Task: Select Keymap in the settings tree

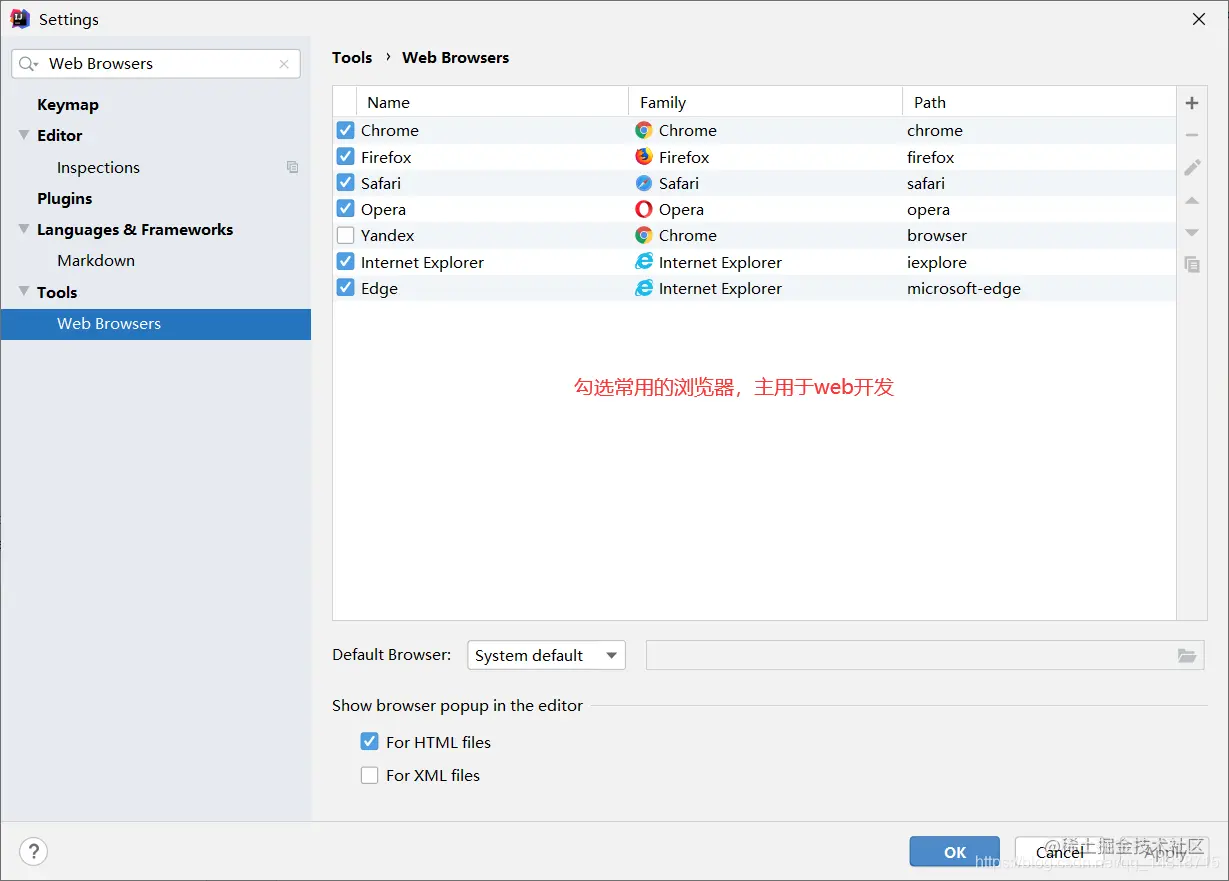Action: pos(68,104)
